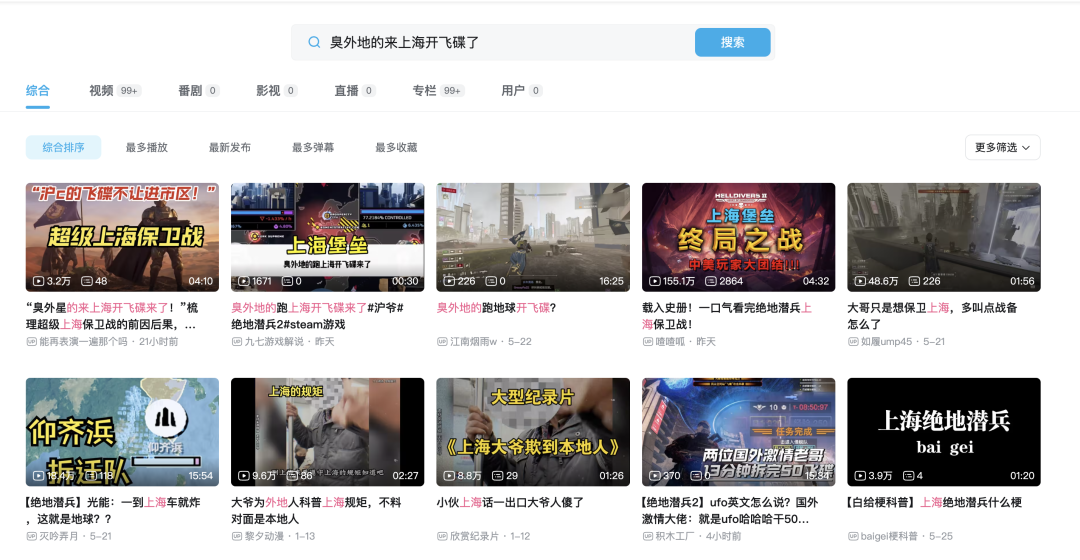The image size is (1080, 560).
Task: Click UP icon beside 积木工厂
Action: (647, 537)
